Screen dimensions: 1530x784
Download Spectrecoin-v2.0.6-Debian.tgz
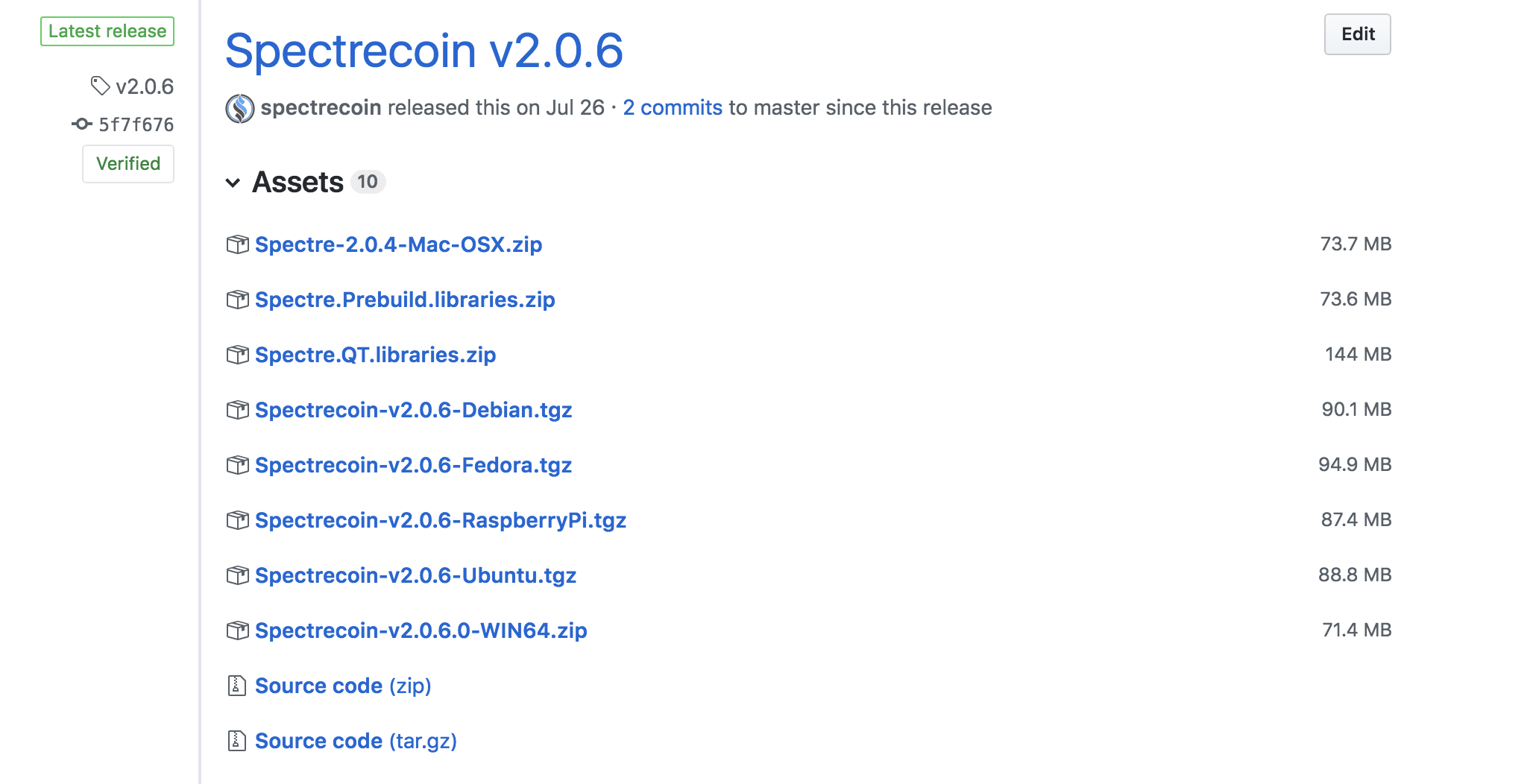414,410
